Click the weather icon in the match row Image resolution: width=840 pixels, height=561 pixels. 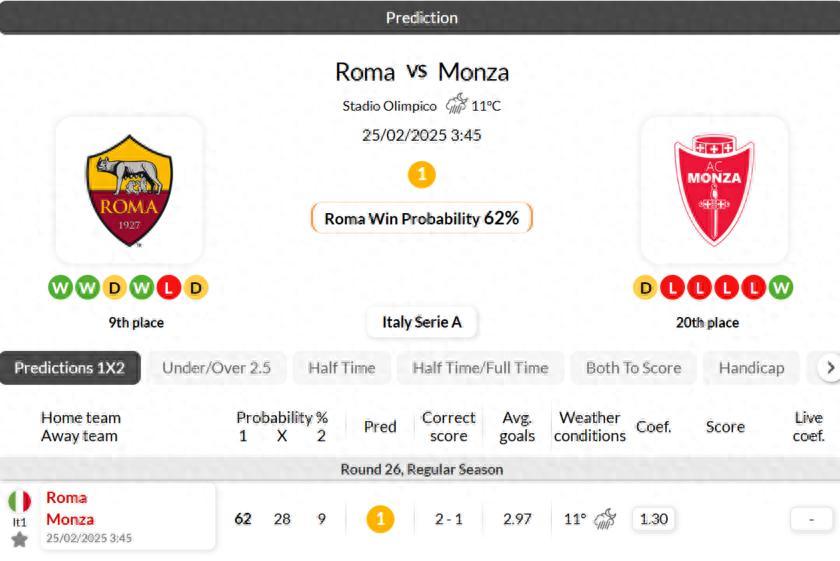605,519
